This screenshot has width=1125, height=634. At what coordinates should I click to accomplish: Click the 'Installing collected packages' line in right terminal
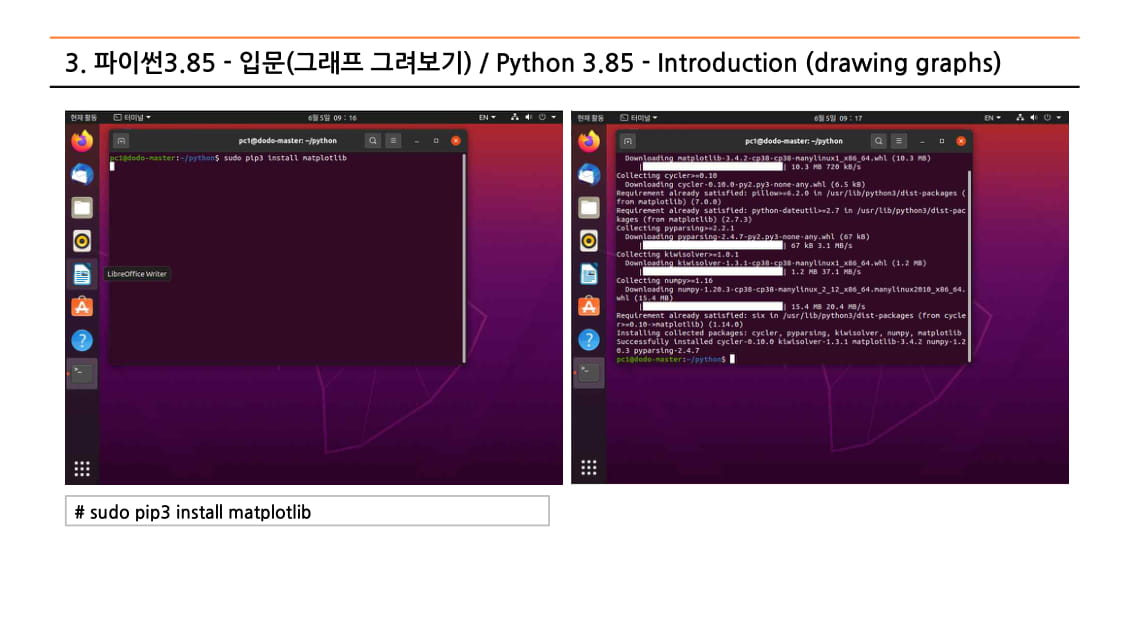(x=789, y=333)
